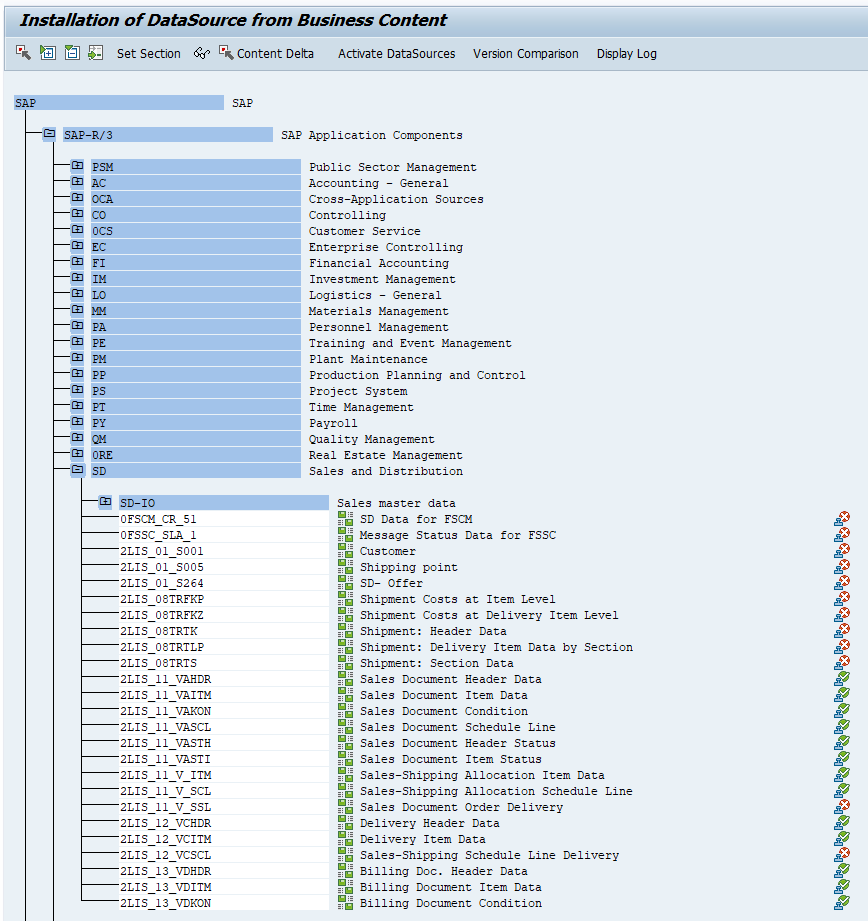
Task: Click the DataSource icon next to 2LIS_13_VDKON
Action: pyautogui.click(x=345, y=903)
